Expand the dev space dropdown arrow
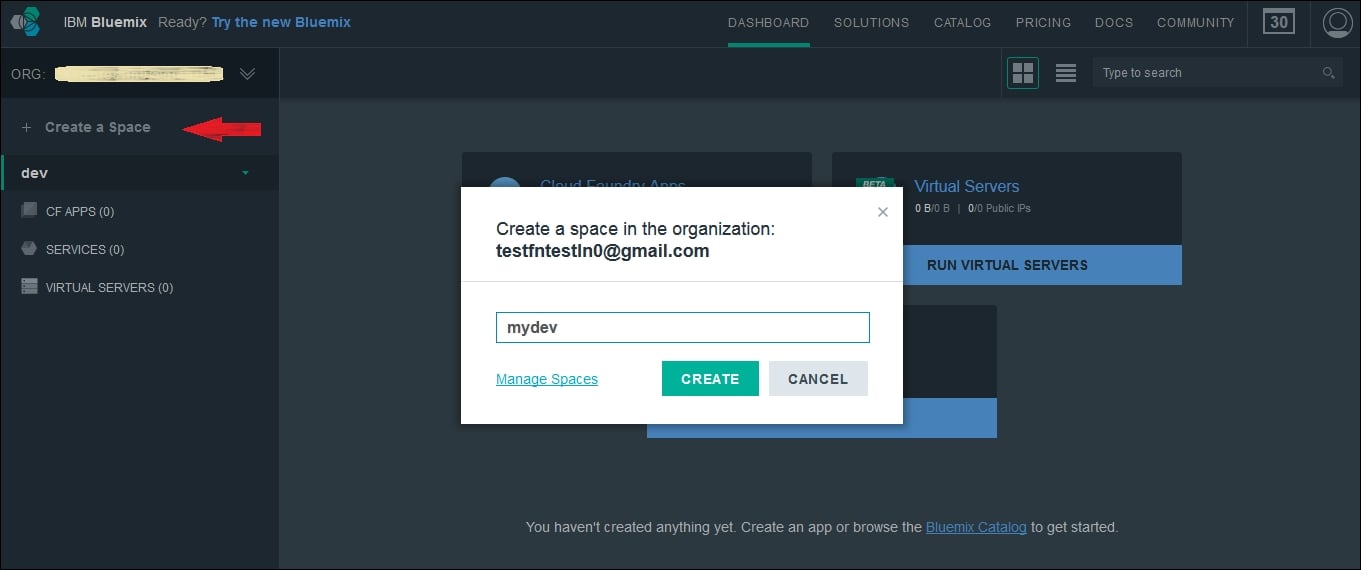Image resolution: width=1361 pixels, height=570 pixels. click(246, 173)
